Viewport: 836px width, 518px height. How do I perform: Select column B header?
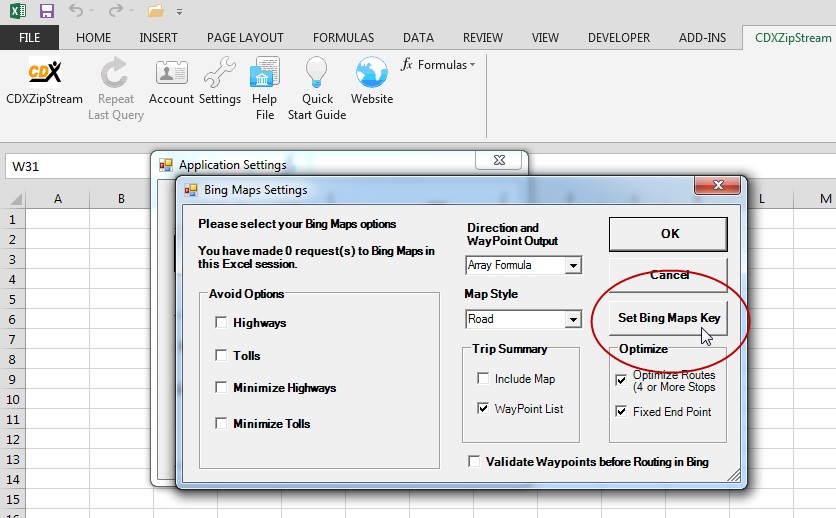[x=122, y=199]
